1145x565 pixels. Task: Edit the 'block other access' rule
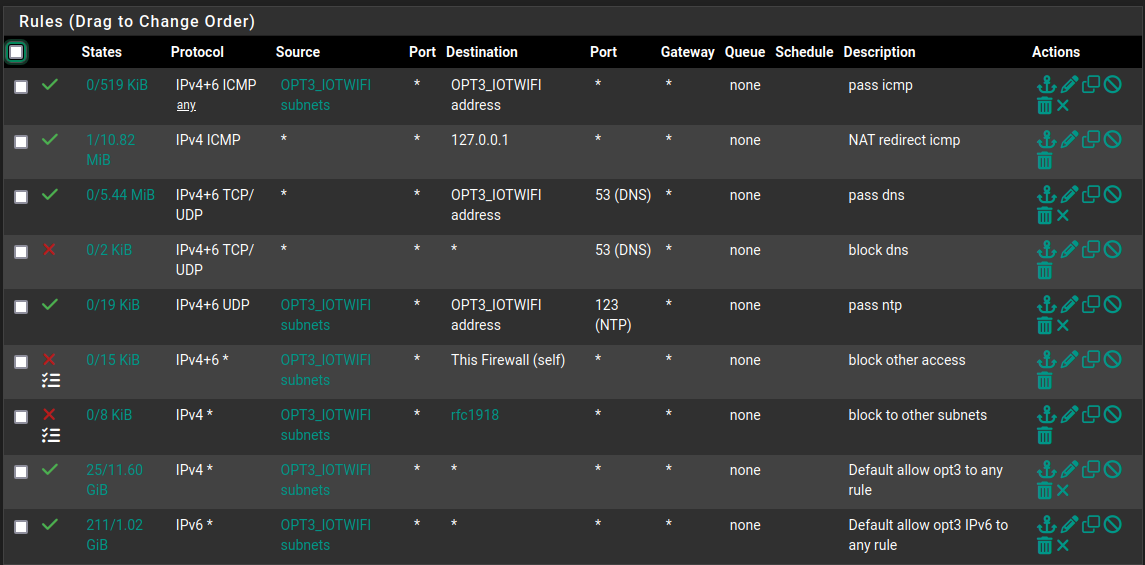pyautogui.click(x=1069, y=359)
